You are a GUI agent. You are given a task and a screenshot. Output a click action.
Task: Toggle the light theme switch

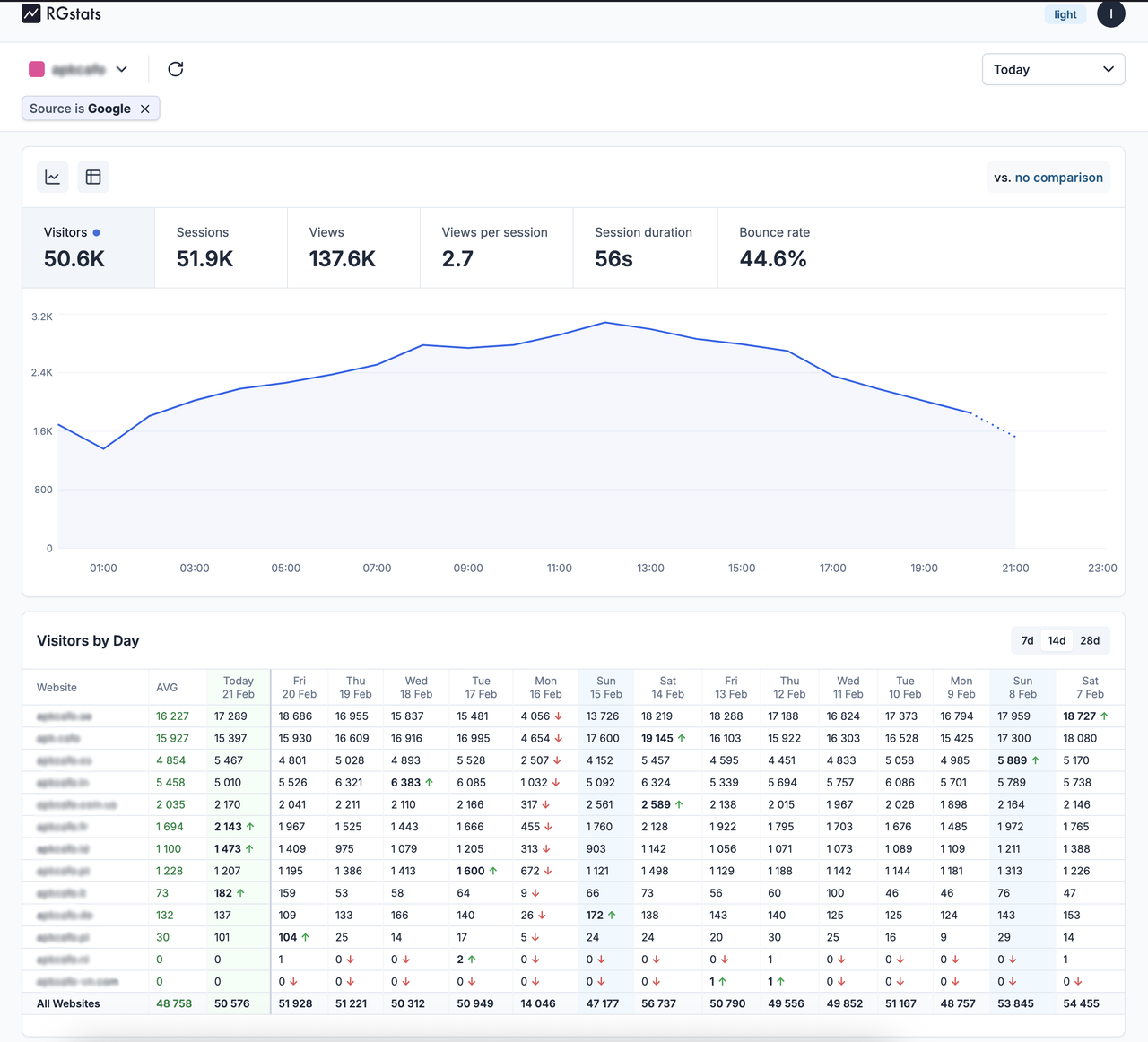coord(1065,13)
